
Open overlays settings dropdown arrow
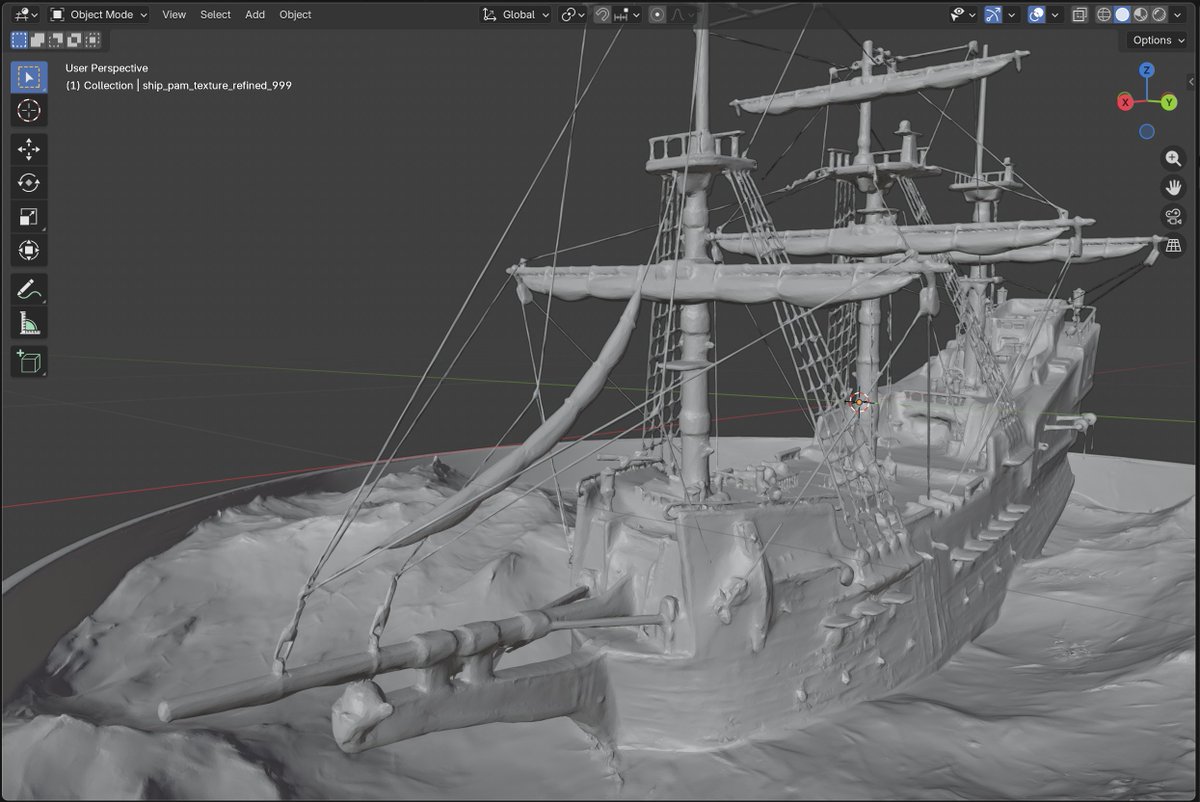click(x=1055, y=15)
